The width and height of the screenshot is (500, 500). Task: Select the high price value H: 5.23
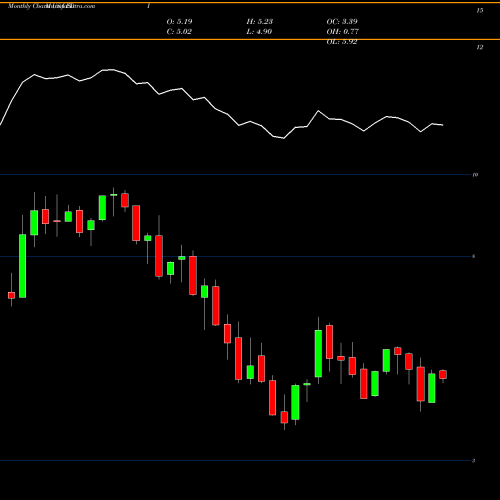[260, 22]
